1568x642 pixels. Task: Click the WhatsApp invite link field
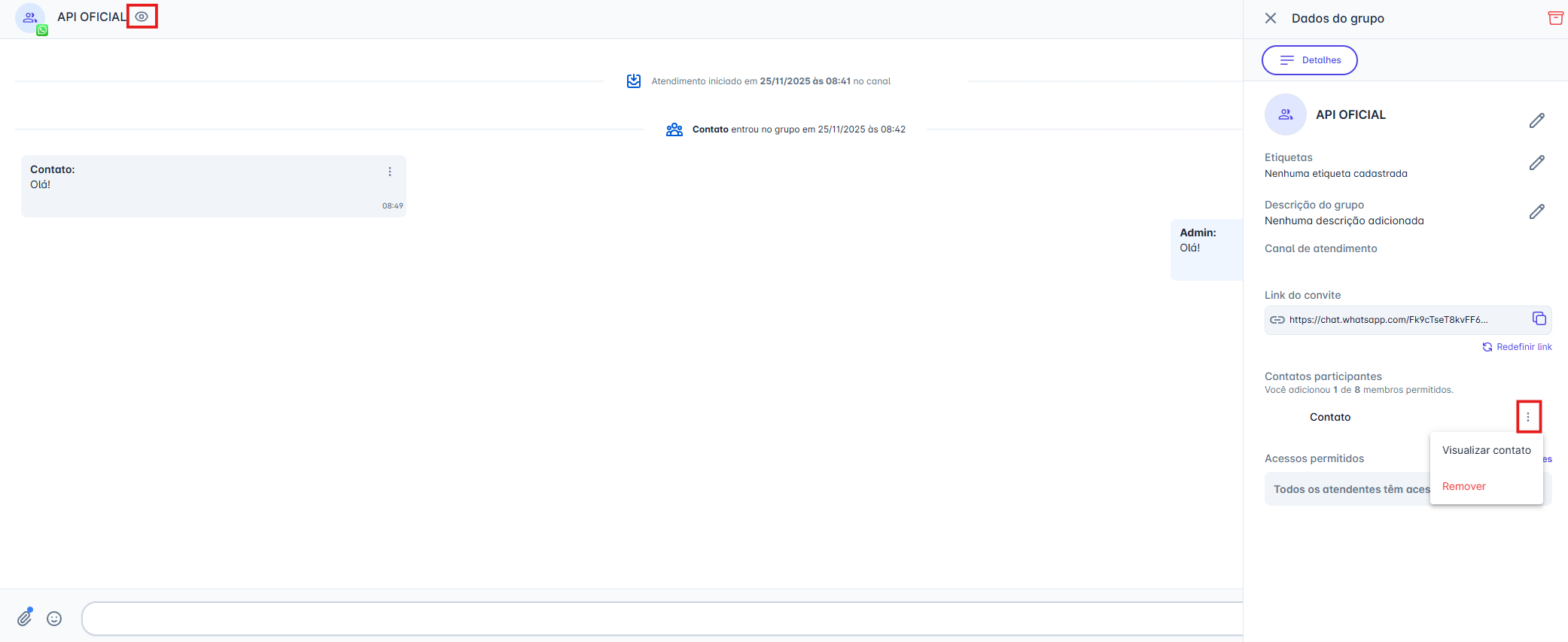pos(1388,320)
